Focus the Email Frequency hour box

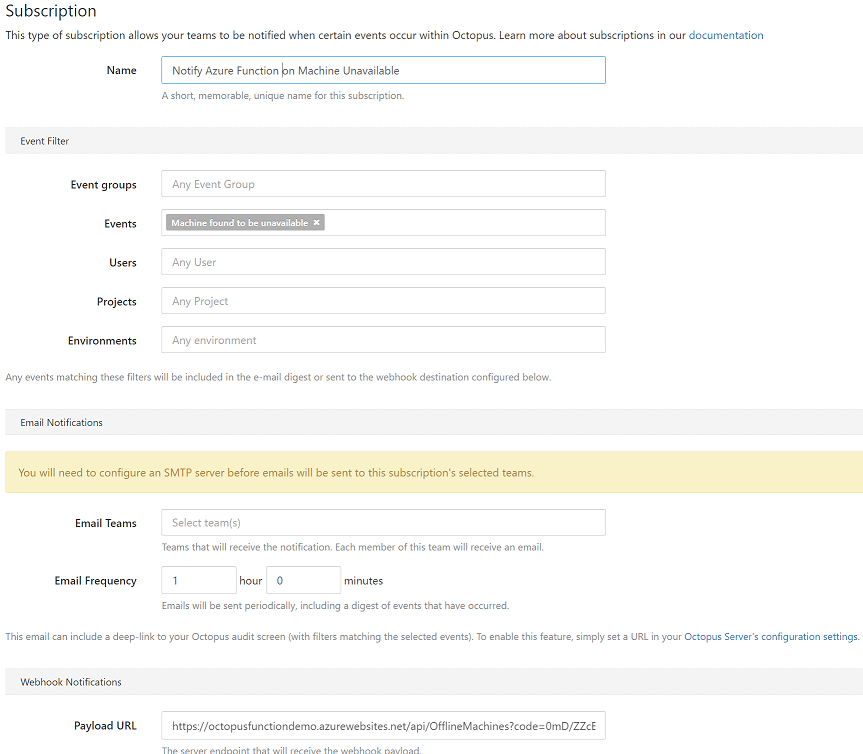click(198, 580)
